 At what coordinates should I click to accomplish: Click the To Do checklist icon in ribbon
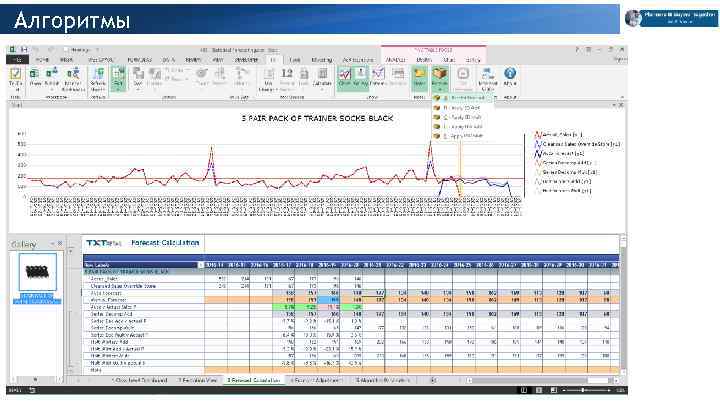pyautogui.click(x=16, y=73)
